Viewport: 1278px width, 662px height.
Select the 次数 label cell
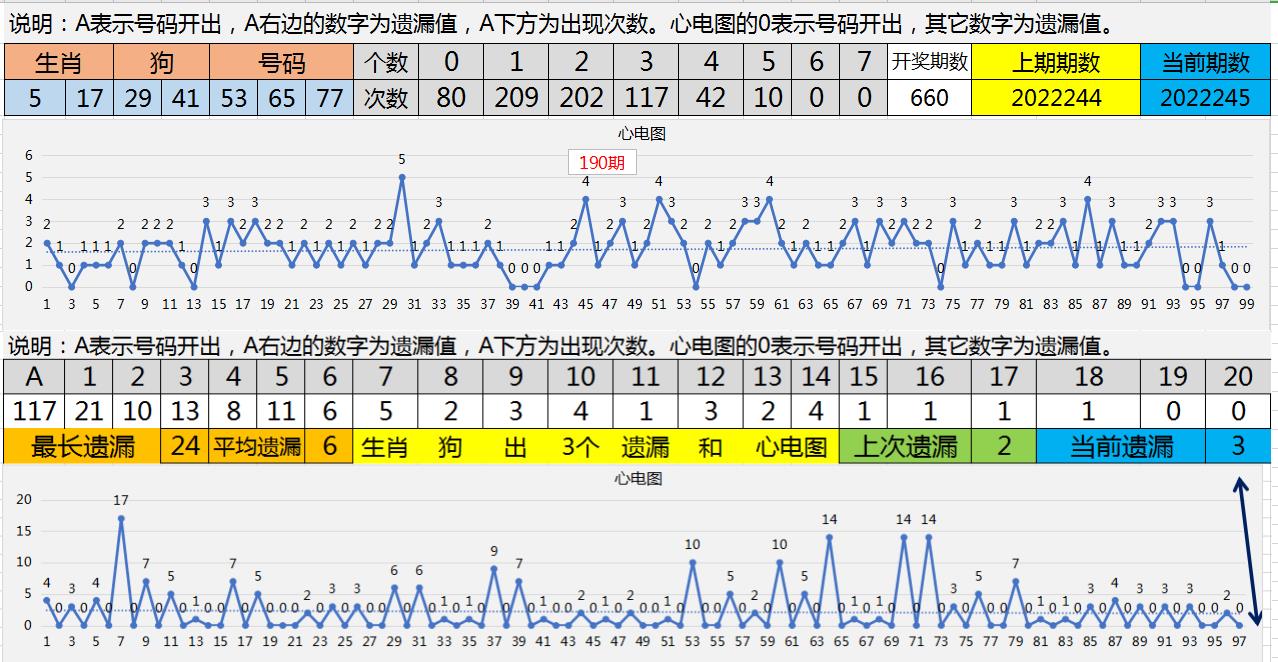click(x=385, y=98)
